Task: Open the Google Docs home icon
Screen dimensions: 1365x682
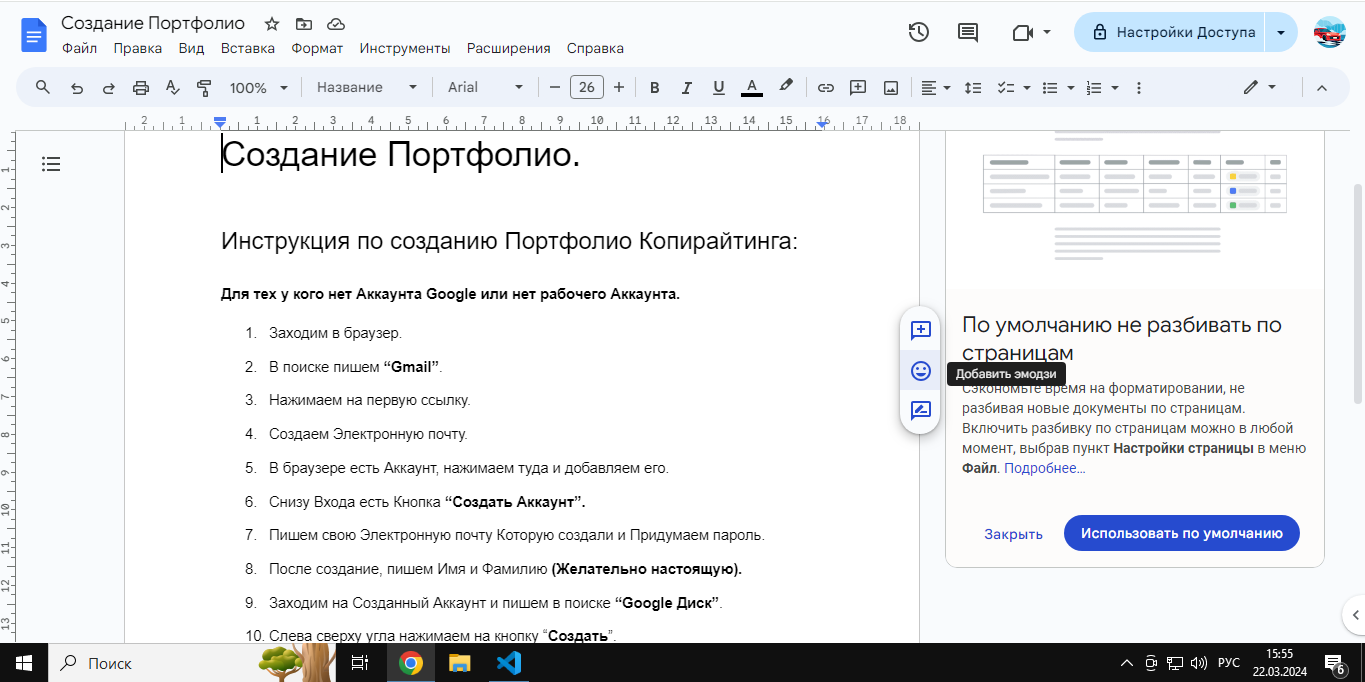Action: point(34,35)
